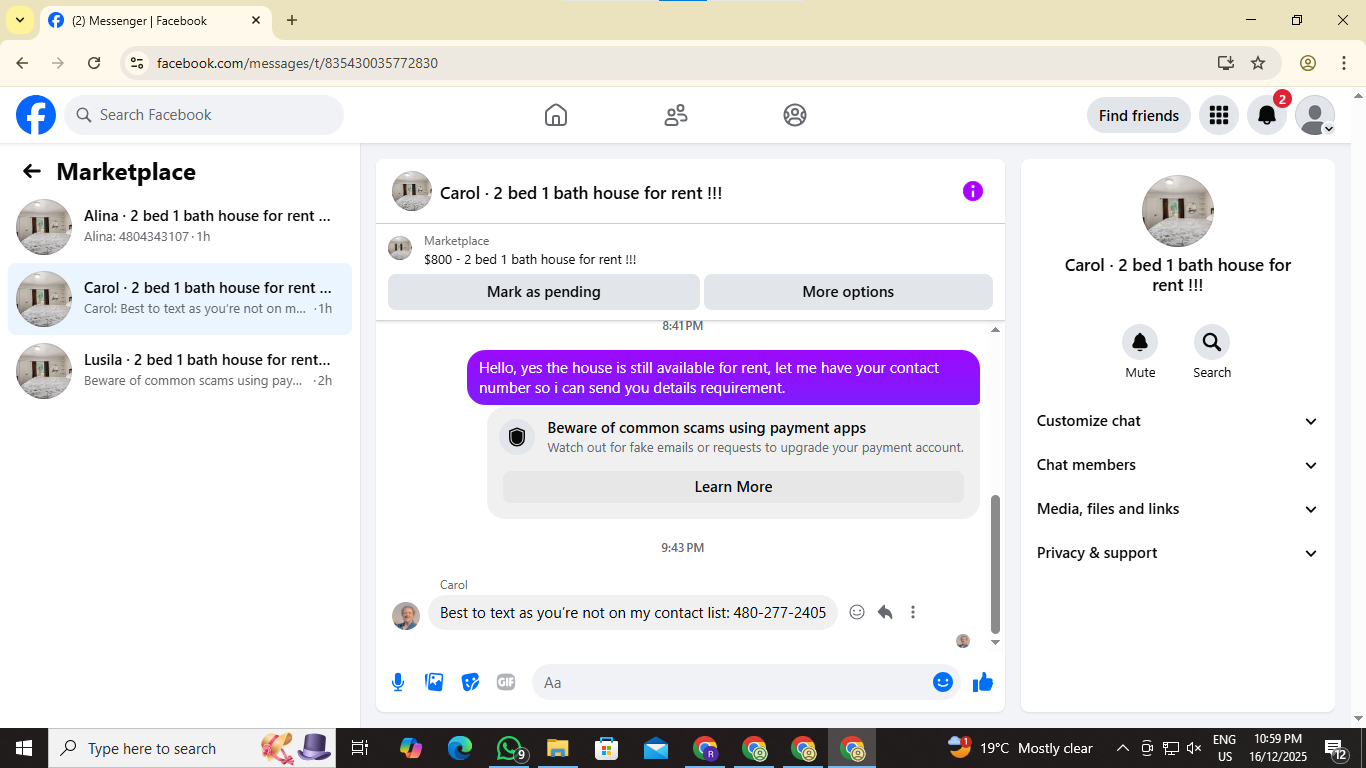Click the browser tab search dropdown arrow
This screenshot has height=768, width=1366.
[x=20, y=20]
